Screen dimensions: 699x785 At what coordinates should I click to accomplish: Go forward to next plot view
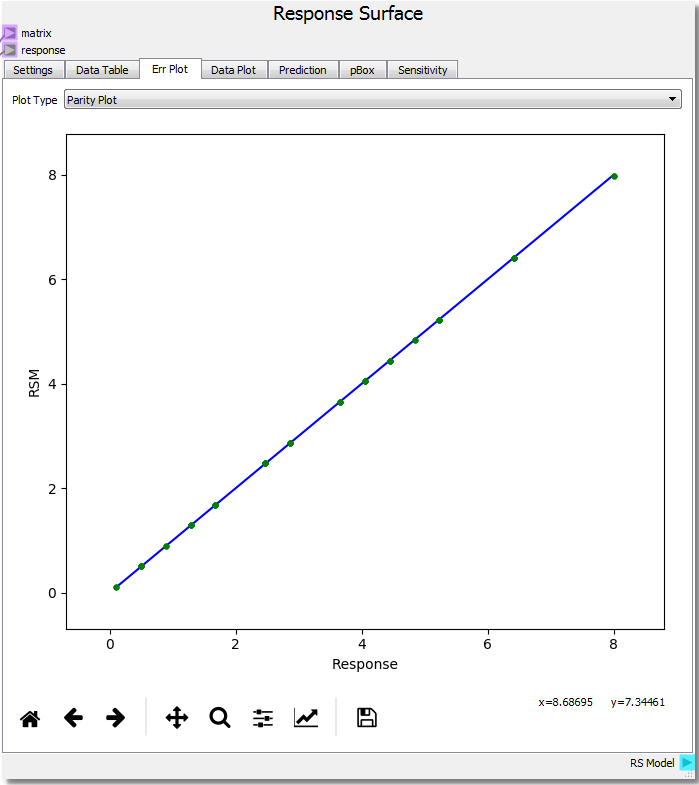point(116,718)
